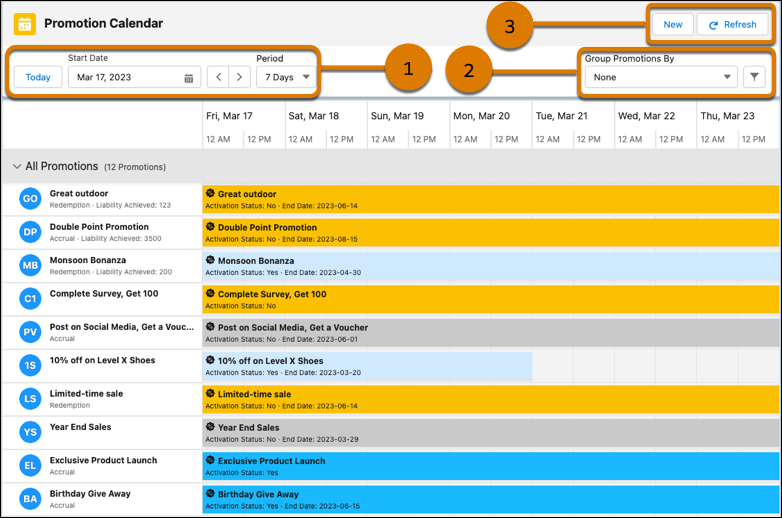Go to next period with right arrow
Viewport: 782px width, 518px height.
click(239, 77)
